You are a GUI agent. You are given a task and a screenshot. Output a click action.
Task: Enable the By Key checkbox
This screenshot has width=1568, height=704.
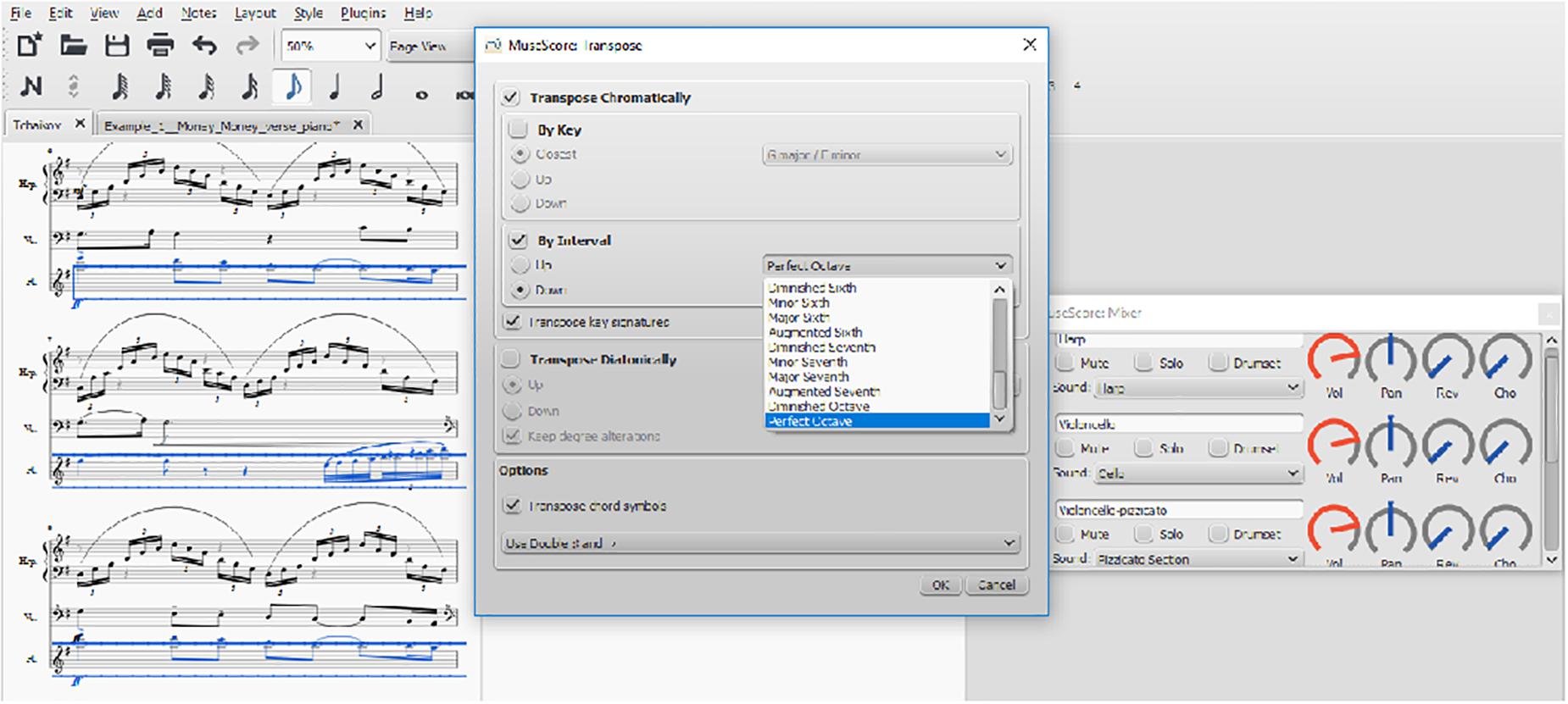pos(518,130)
